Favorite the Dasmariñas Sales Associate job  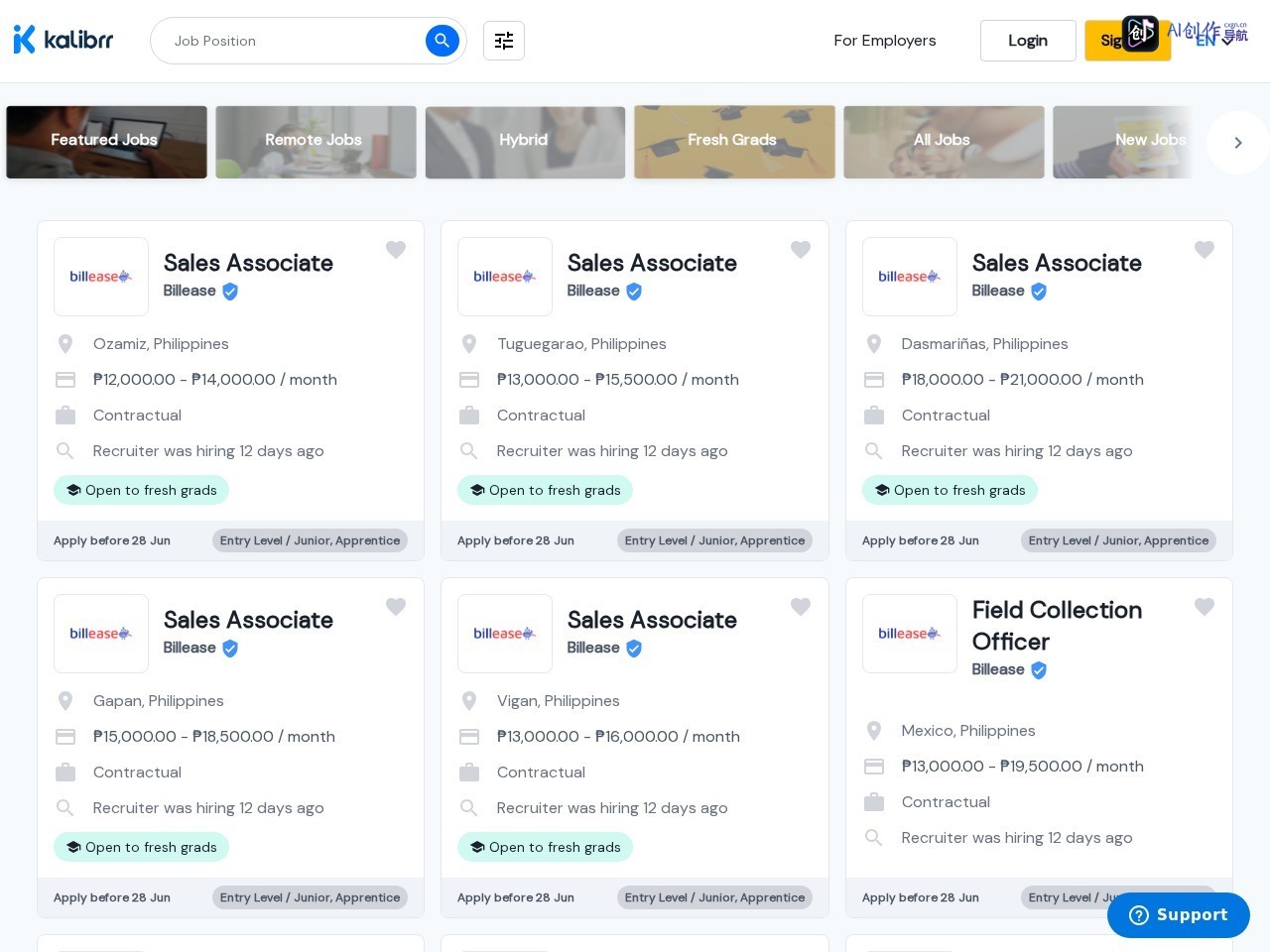click(1205, 250)
